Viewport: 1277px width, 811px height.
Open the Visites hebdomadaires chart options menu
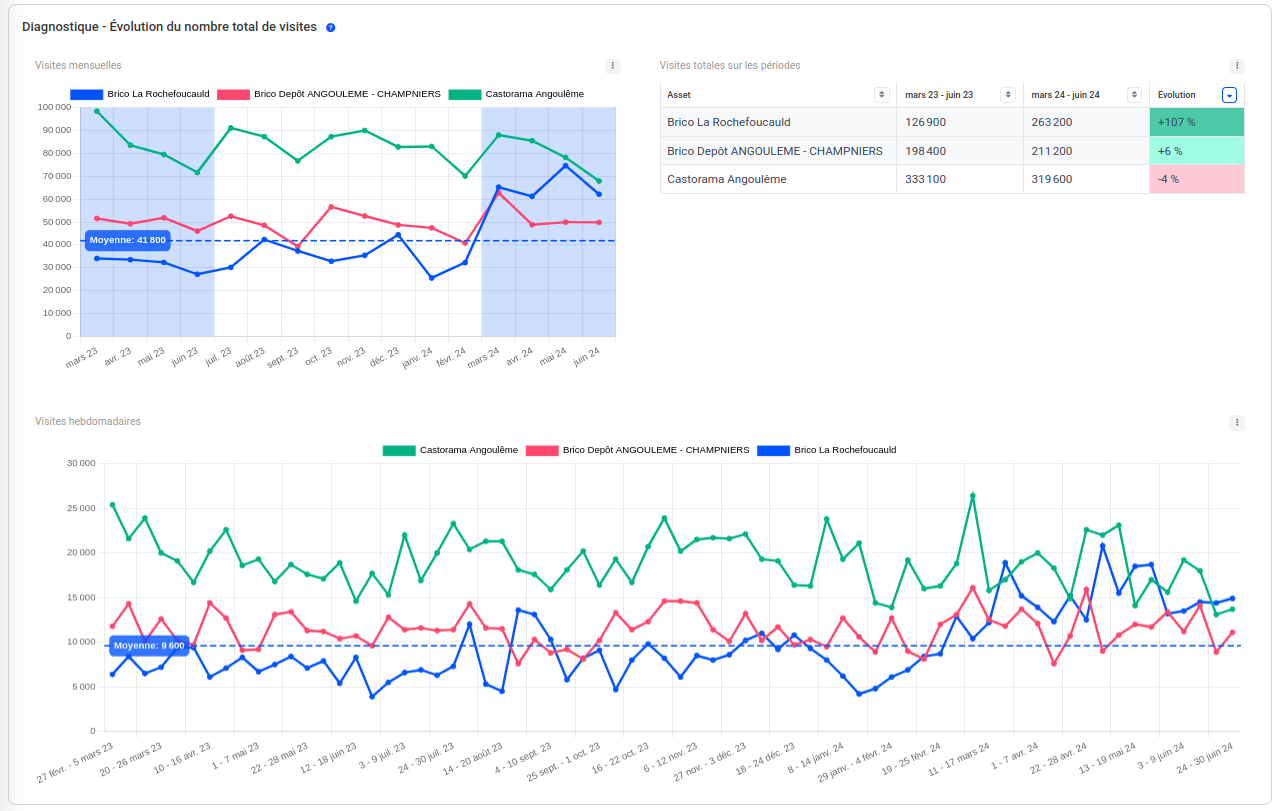[x=1237, y=423]
